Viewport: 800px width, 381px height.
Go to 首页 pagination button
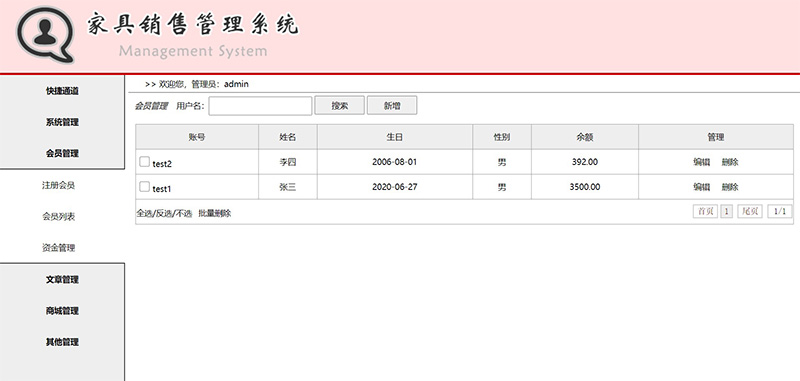tap(705, 212)
